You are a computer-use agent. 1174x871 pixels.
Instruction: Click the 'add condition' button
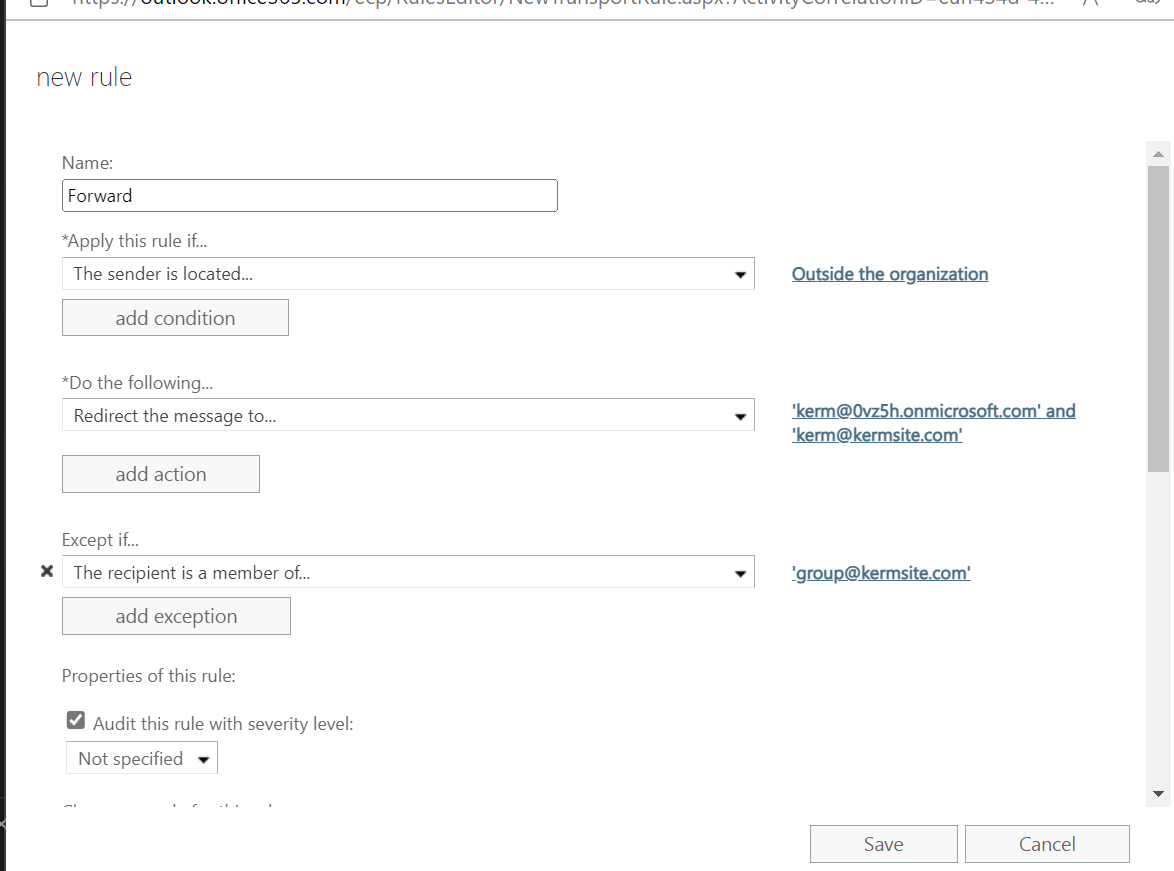[175, 318]
